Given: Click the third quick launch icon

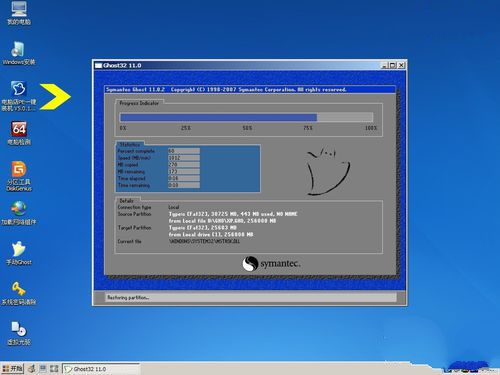Looking at the screenshot, I should point(54,369).
